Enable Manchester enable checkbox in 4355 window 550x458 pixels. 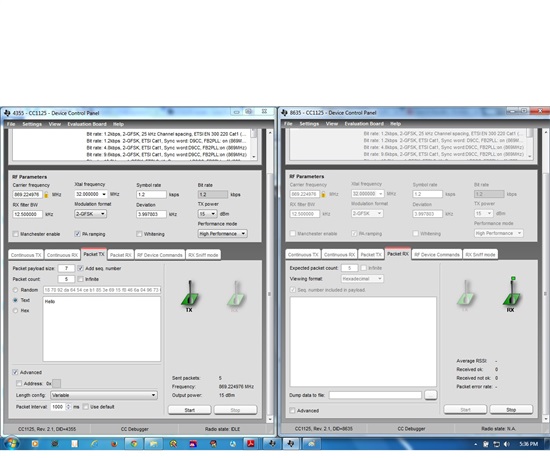(15, 234)
